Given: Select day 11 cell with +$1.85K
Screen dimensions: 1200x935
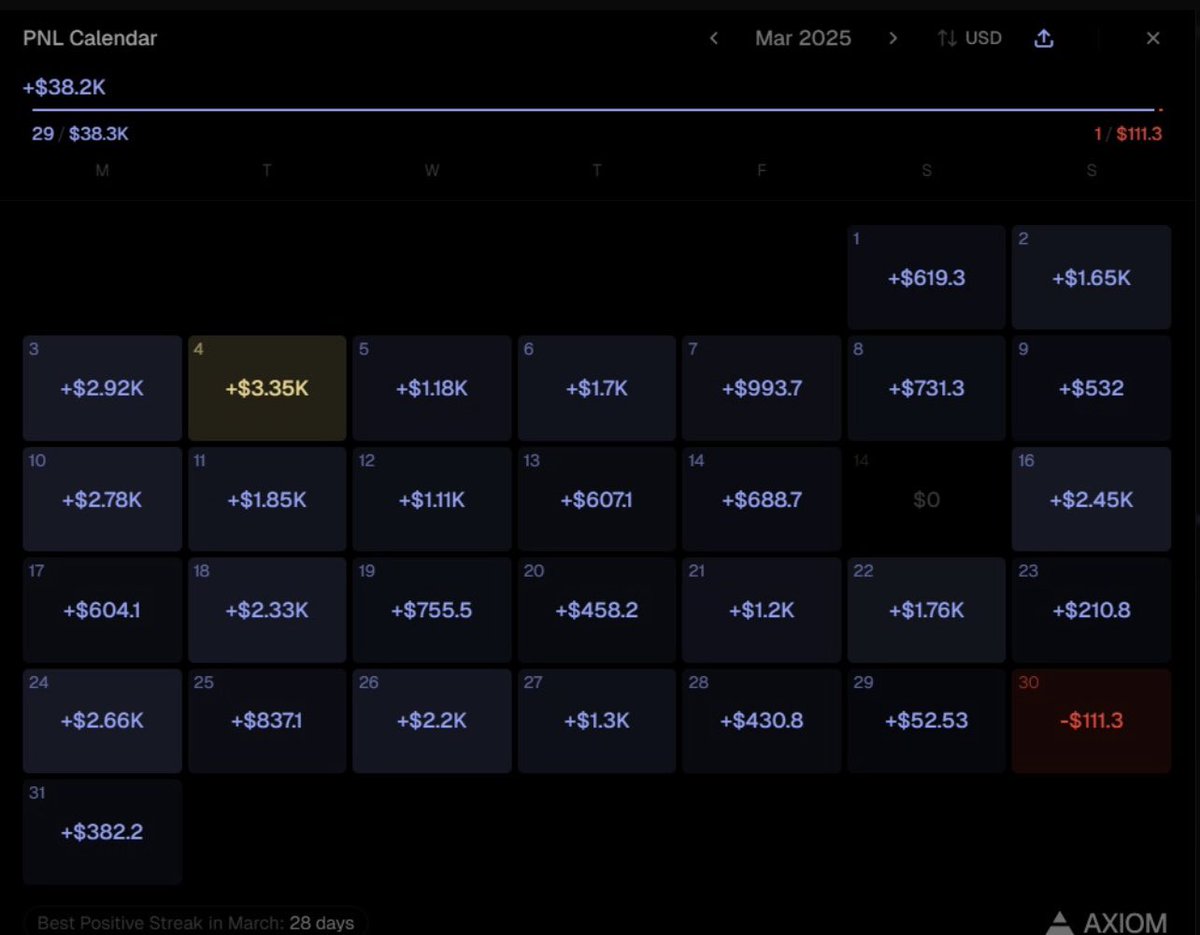Looking at the screenshot, I should point(267,499).
